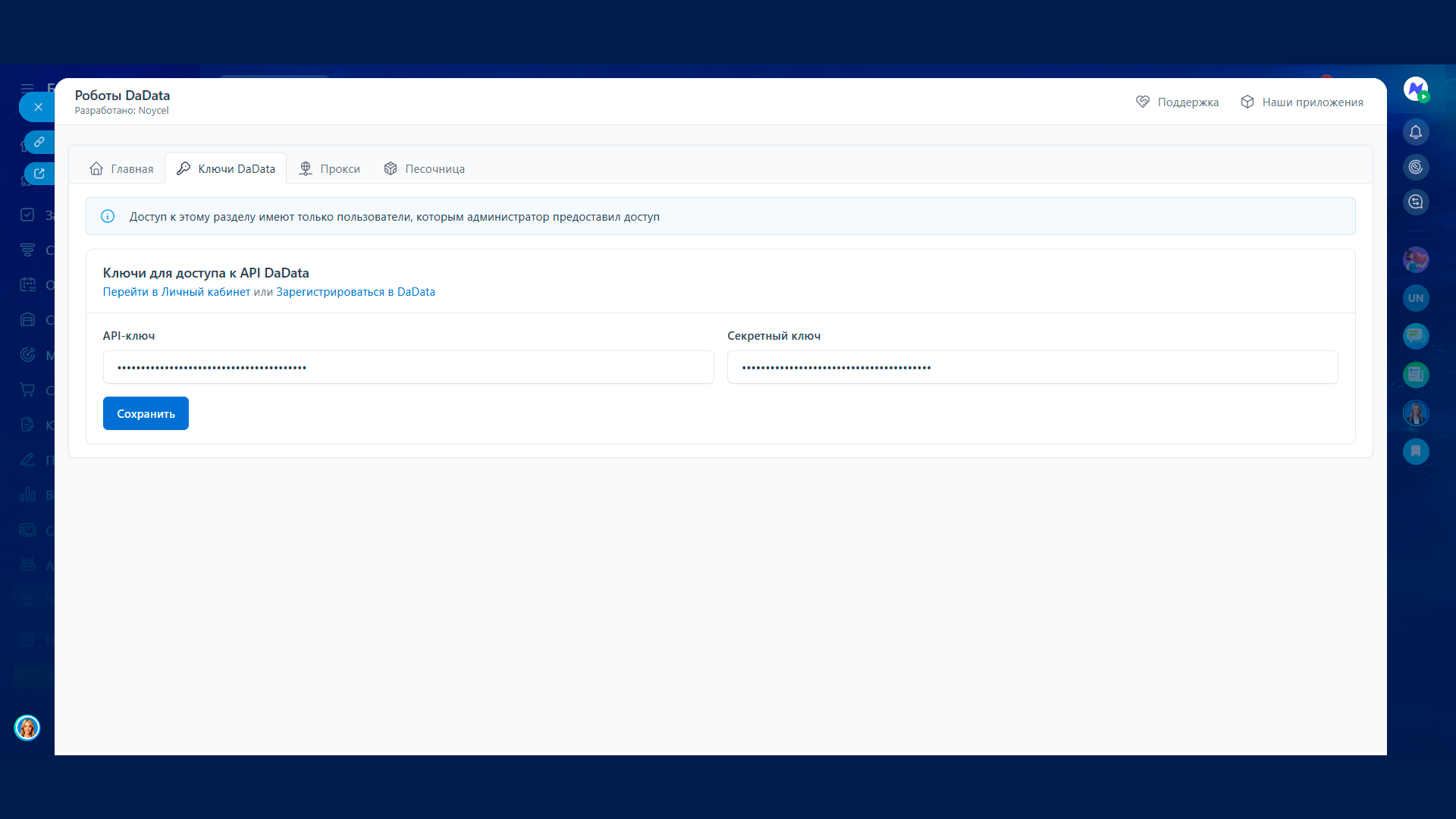Screen dimensions: 1456x819
Task: Click the spiral Copilot icon in right sidebar
Action: [1415, 168]
